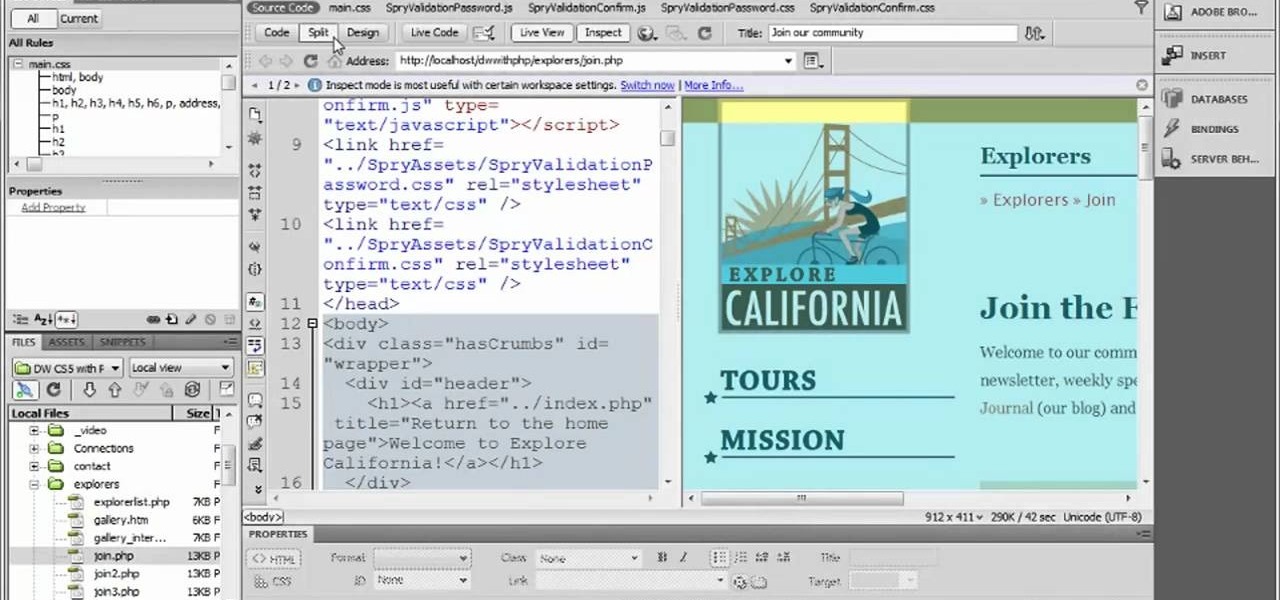Expand the Connections folder
This screenshot has width=1280, height=600.
click(x=34, y=449)
